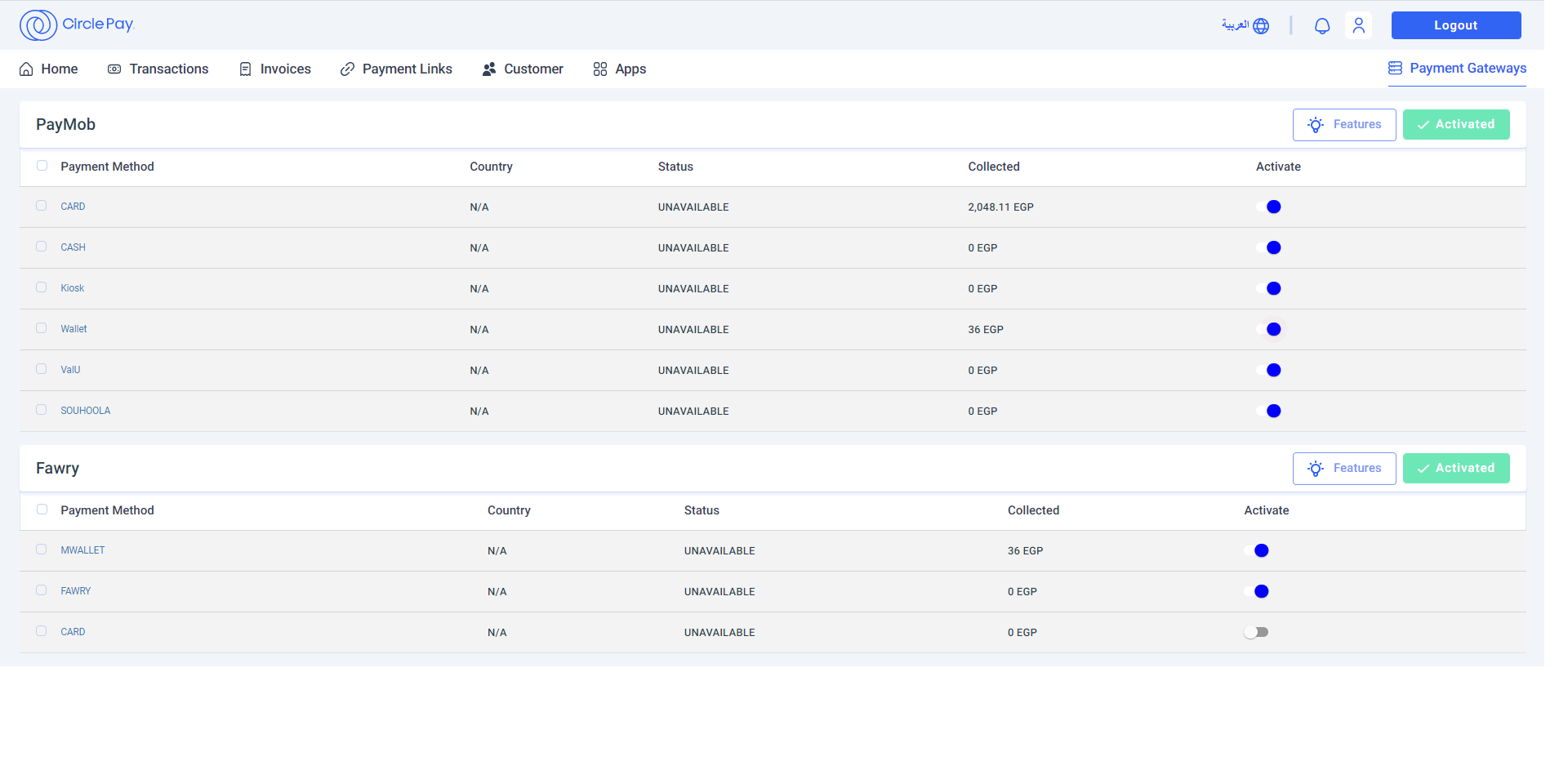Click the Circle Pay logo

click(x=77, y=24)
